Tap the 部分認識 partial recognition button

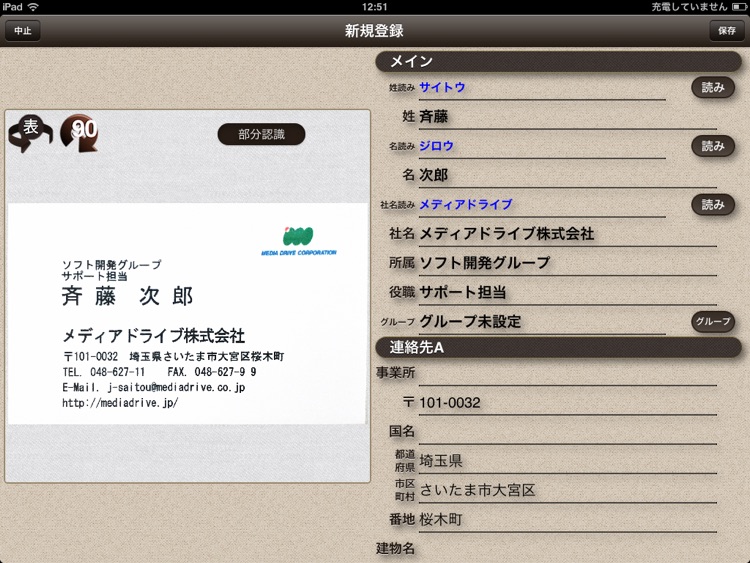point(261,134)
